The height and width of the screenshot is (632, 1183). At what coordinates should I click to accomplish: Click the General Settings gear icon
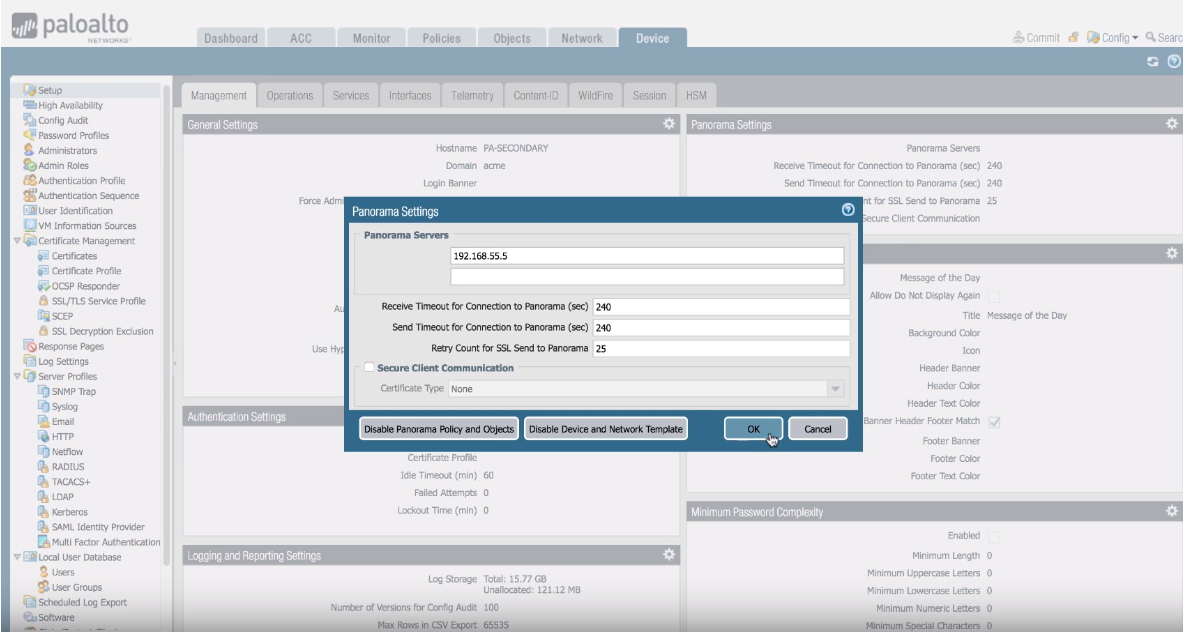pyautogui.click(x=669, y=124)
